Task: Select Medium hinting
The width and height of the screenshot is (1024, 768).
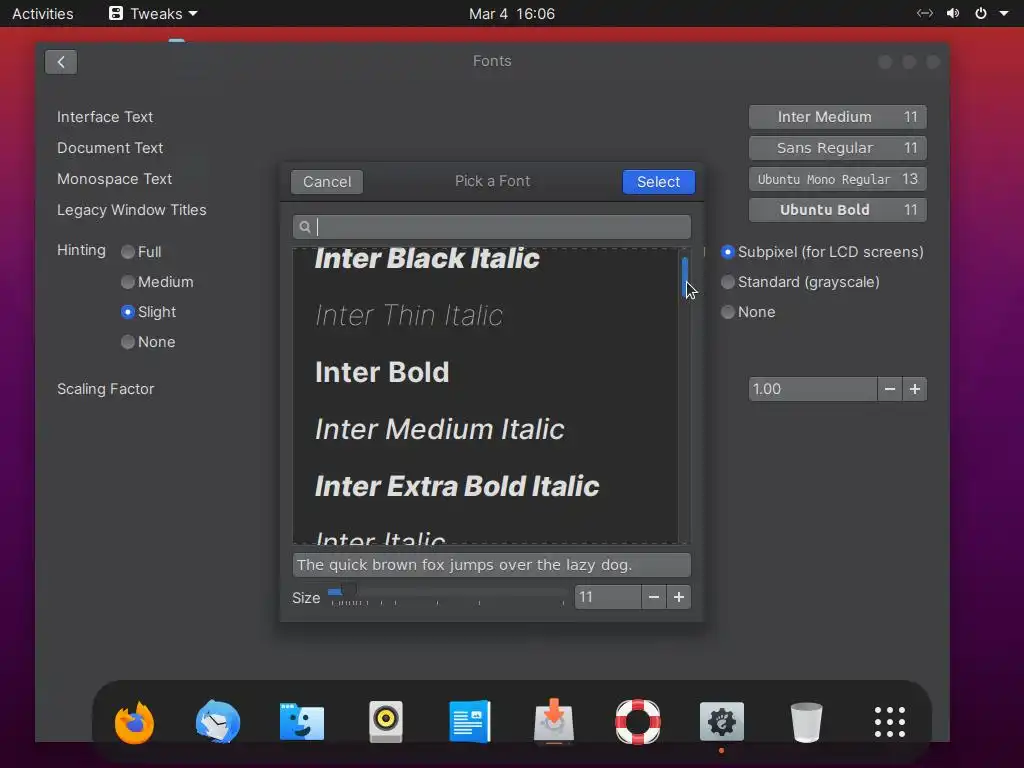Action: coord(157,282)
